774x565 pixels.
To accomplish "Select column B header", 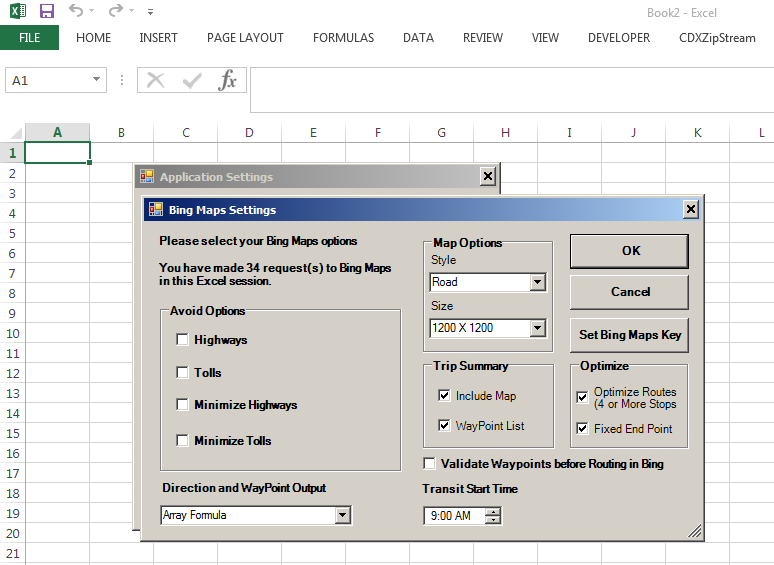I will (121, 132).
